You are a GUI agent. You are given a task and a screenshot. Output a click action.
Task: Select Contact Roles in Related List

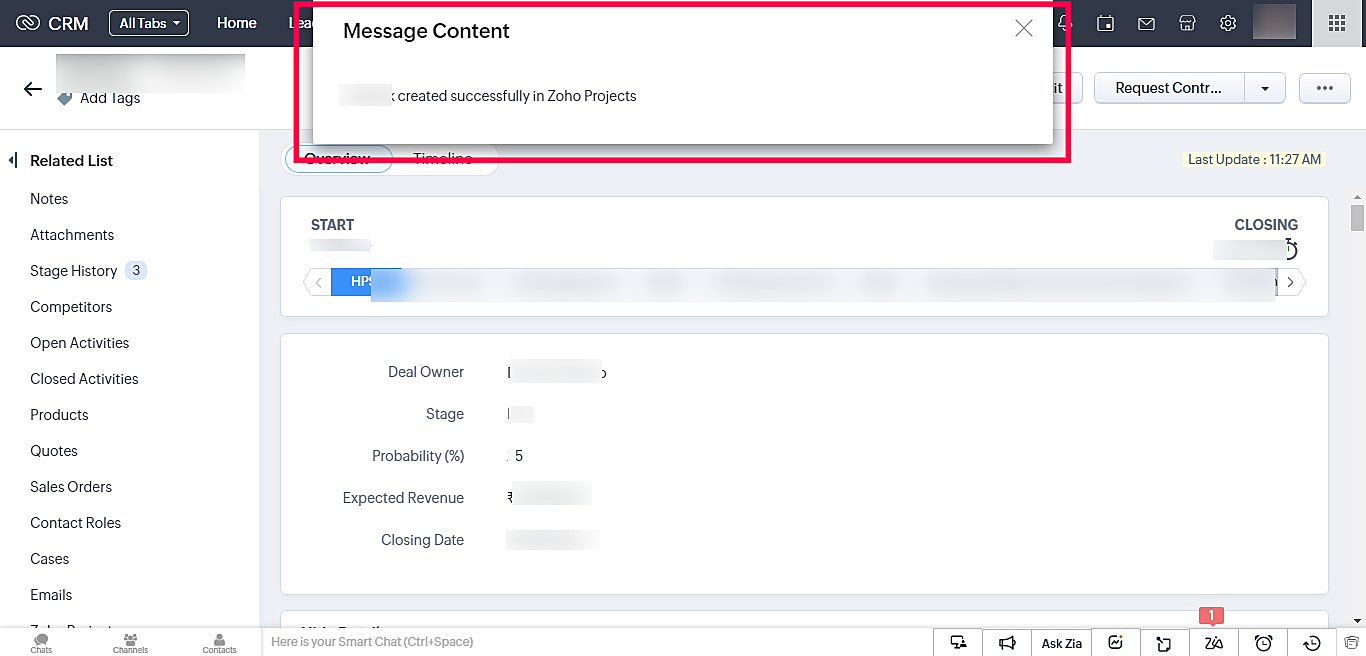pos(75,523)
